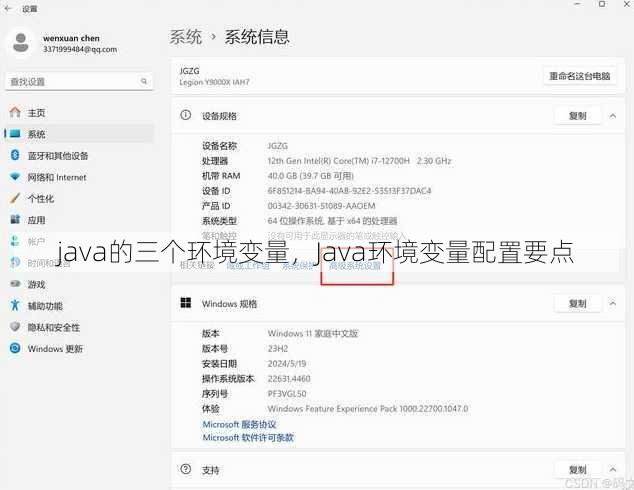This screenshot has width=634, height=490.
Task: Collapse the Windows 规格 section chevron
Action: point(613,303)
